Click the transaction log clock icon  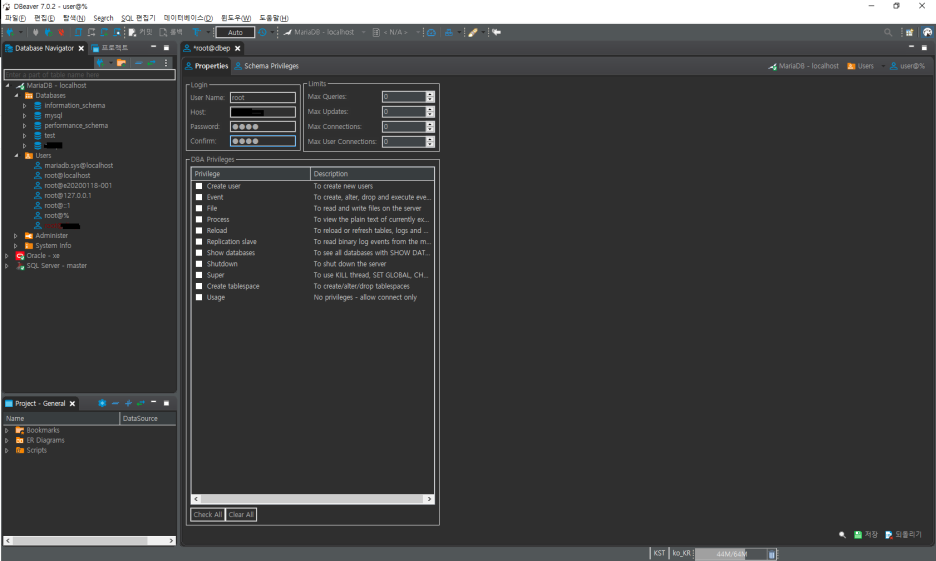262,32
